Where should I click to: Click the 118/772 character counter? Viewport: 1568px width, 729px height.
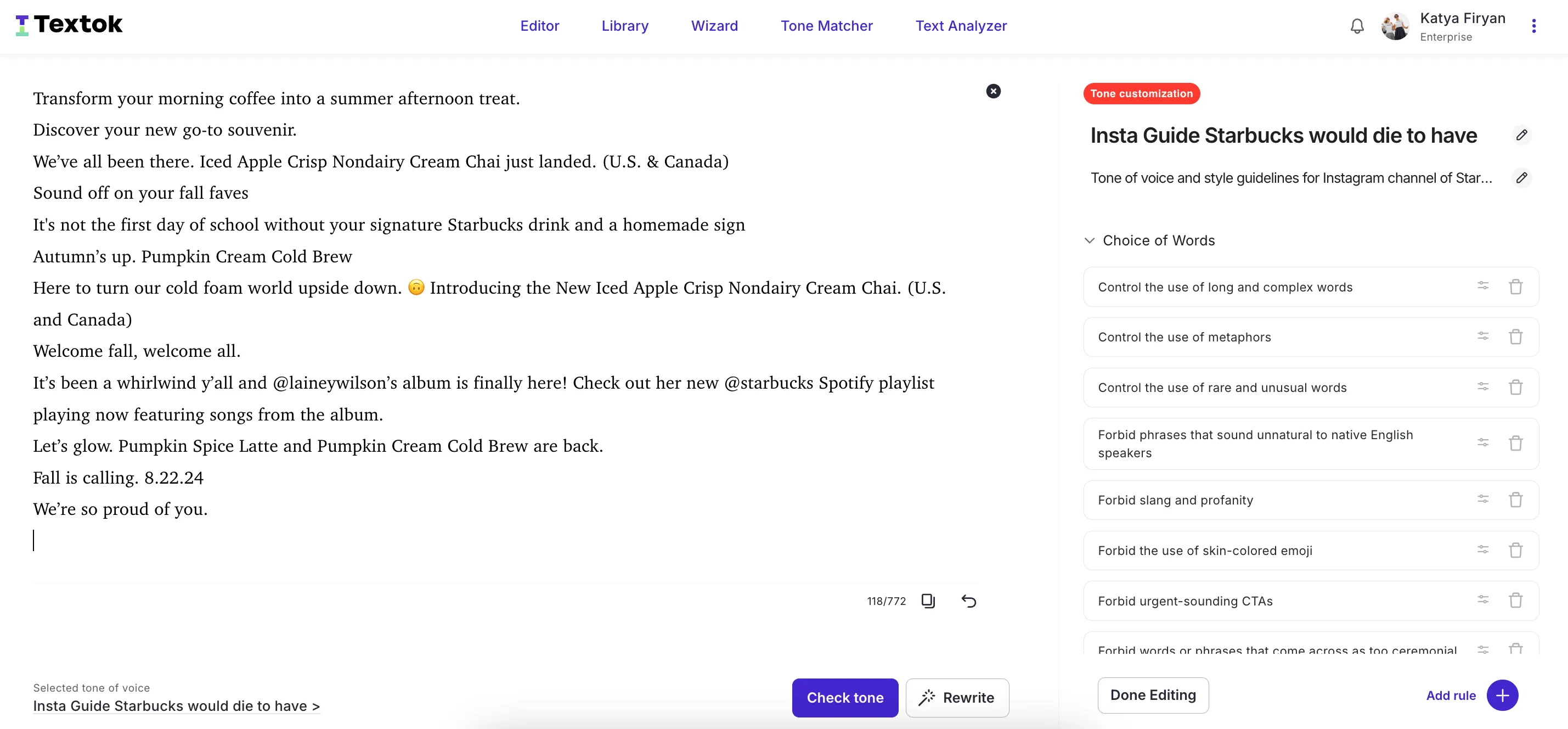click(885, 601)
